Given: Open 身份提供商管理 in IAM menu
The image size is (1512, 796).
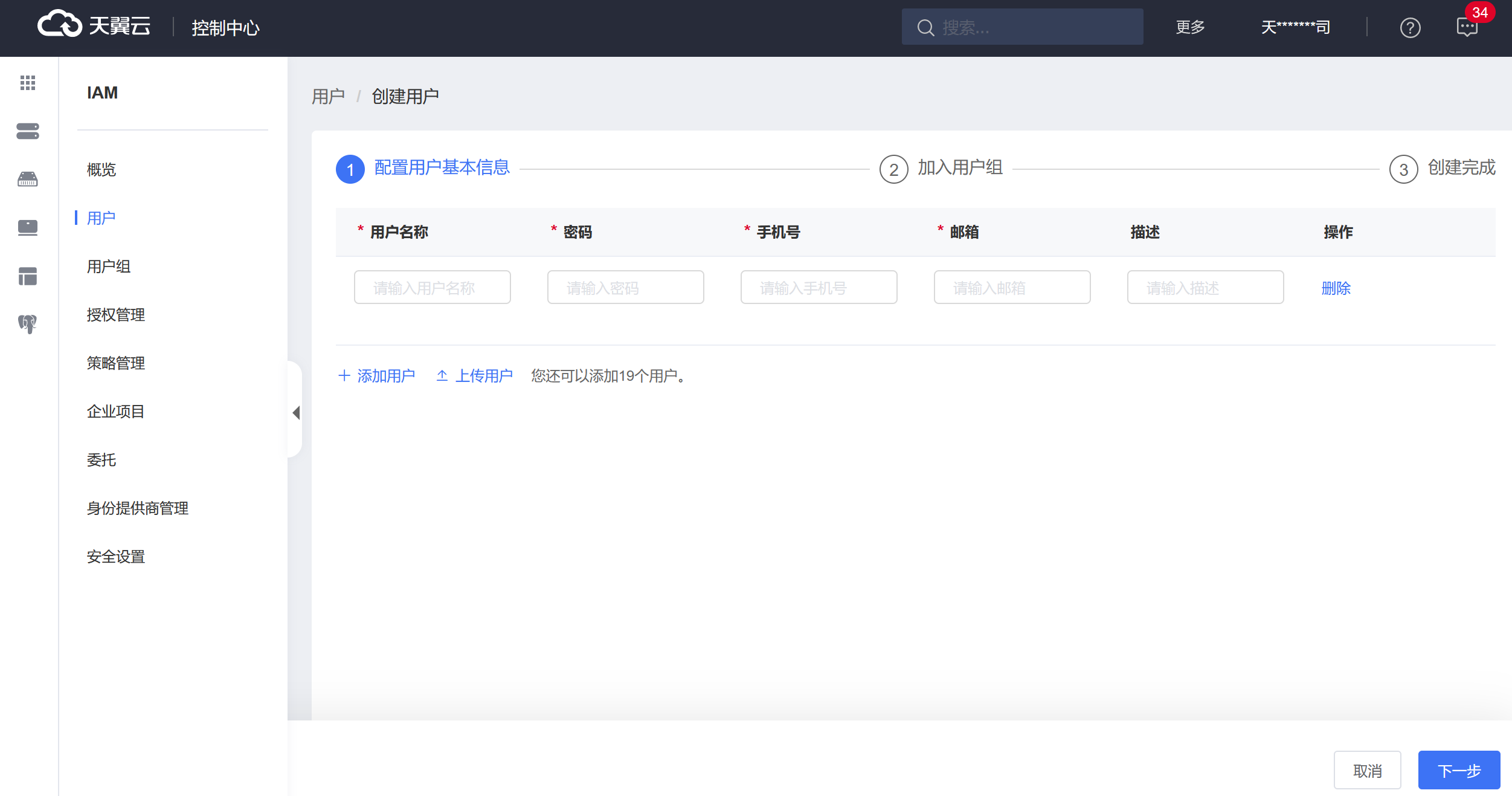Looking at the screenshot, I should [138, 508].
